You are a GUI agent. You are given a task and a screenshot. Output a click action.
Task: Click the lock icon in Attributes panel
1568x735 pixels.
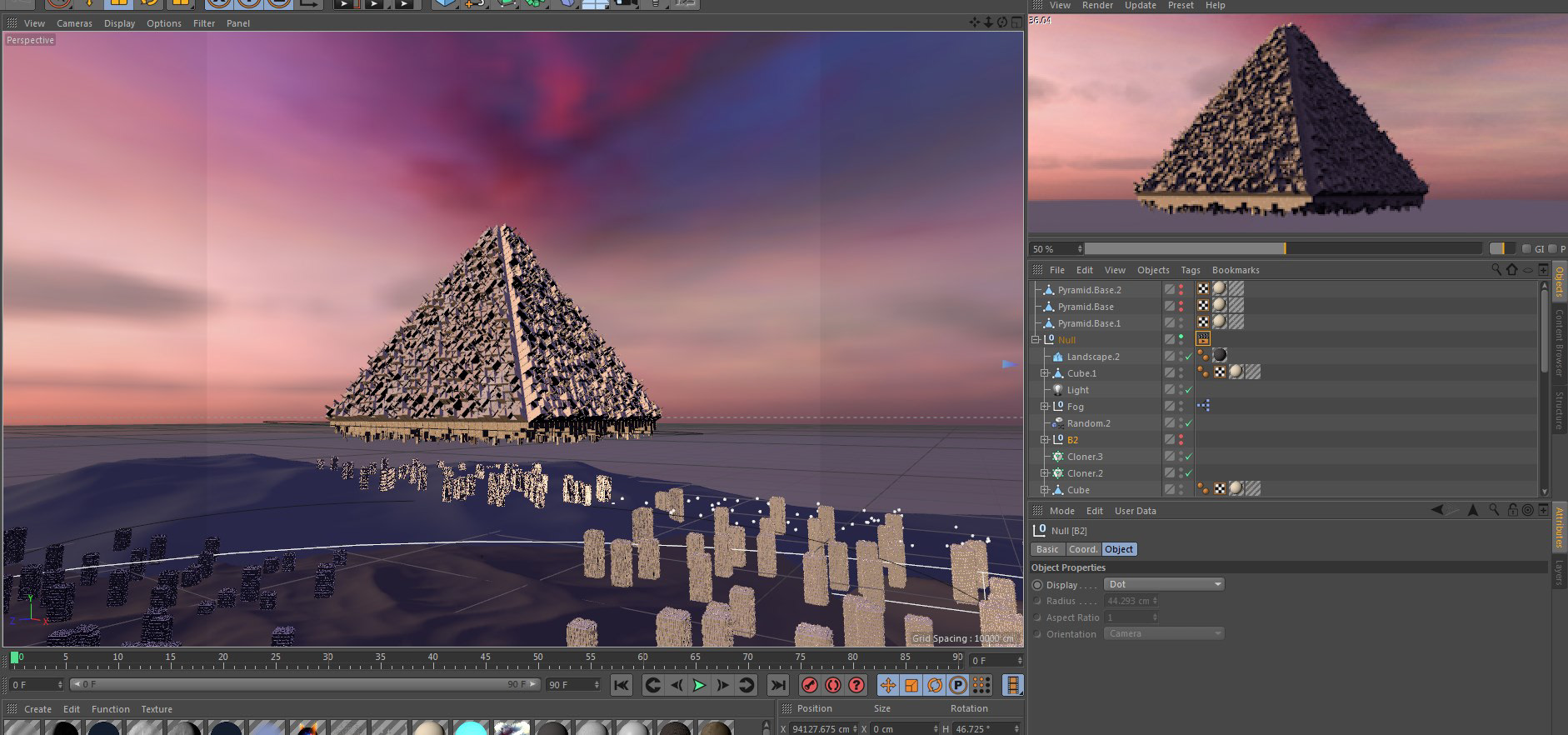coord(1512,510)
